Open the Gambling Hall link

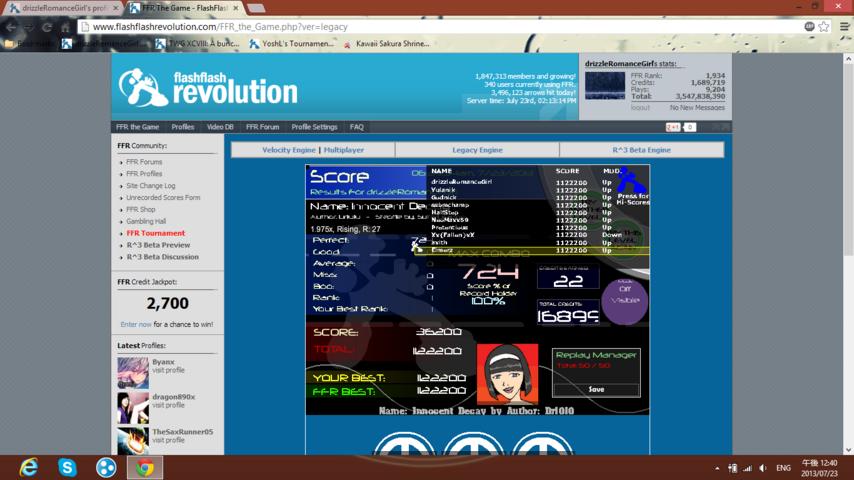pos(146,221)
